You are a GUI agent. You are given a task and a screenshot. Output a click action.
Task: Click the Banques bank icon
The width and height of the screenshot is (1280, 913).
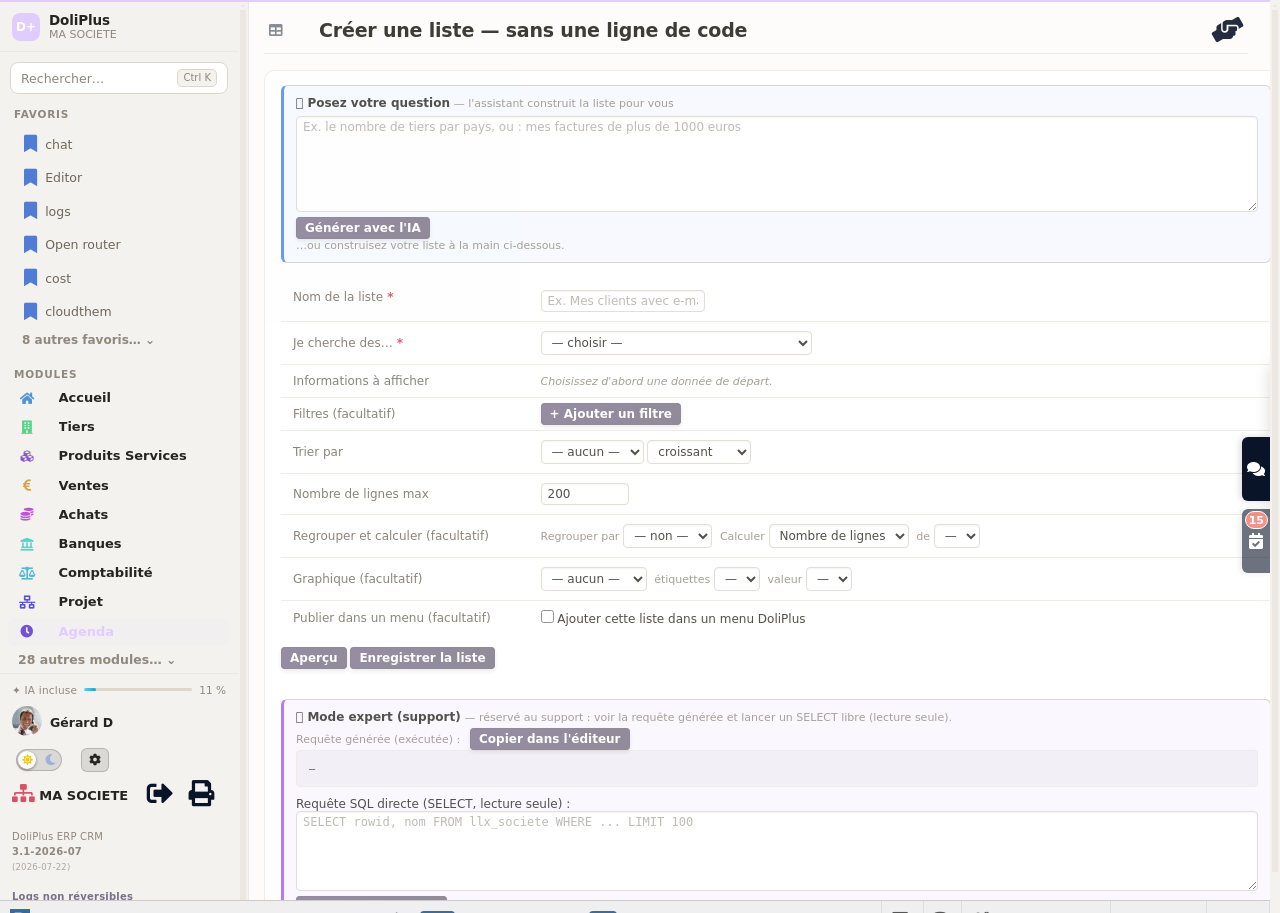click(x=27, y=543)
